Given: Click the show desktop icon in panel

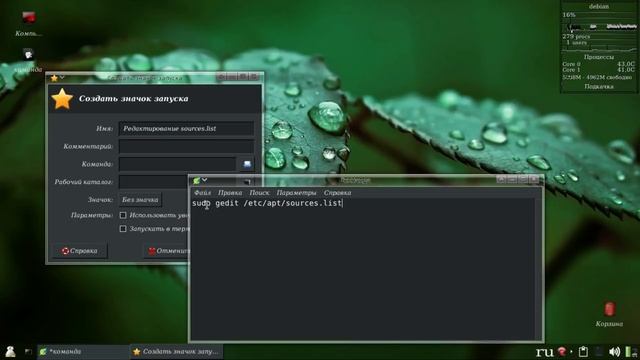Looking at the screenshot, I should [x=28, y=351].
